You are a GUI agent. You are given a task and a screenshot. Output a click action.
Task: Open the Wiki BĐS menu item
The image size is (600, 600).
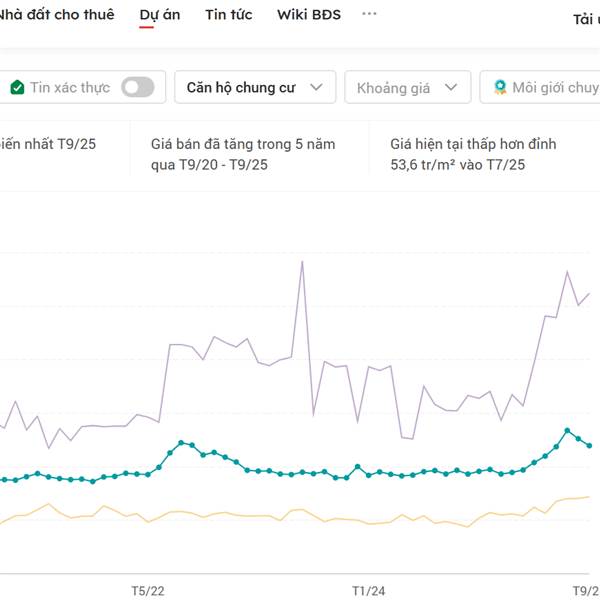tap(308, 15)
